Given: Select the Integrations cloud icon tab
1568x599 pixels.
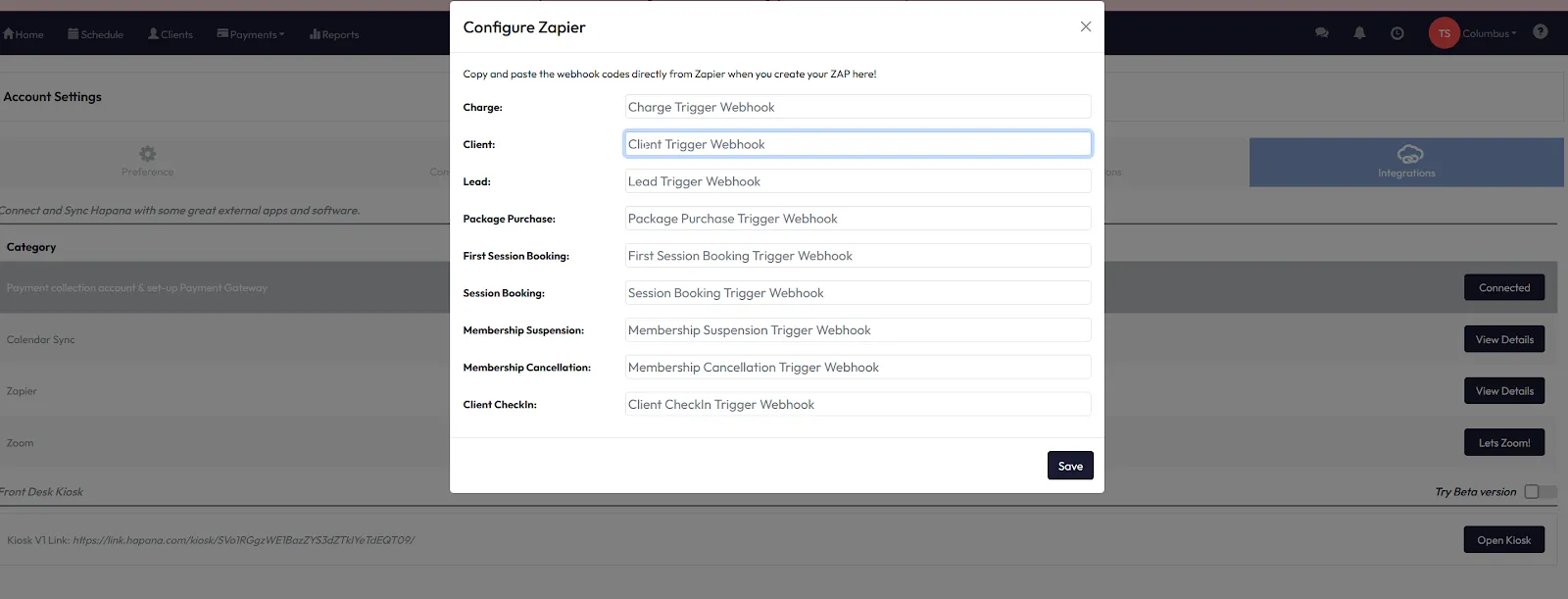Looking at the screenshot, I should 1408,155.
